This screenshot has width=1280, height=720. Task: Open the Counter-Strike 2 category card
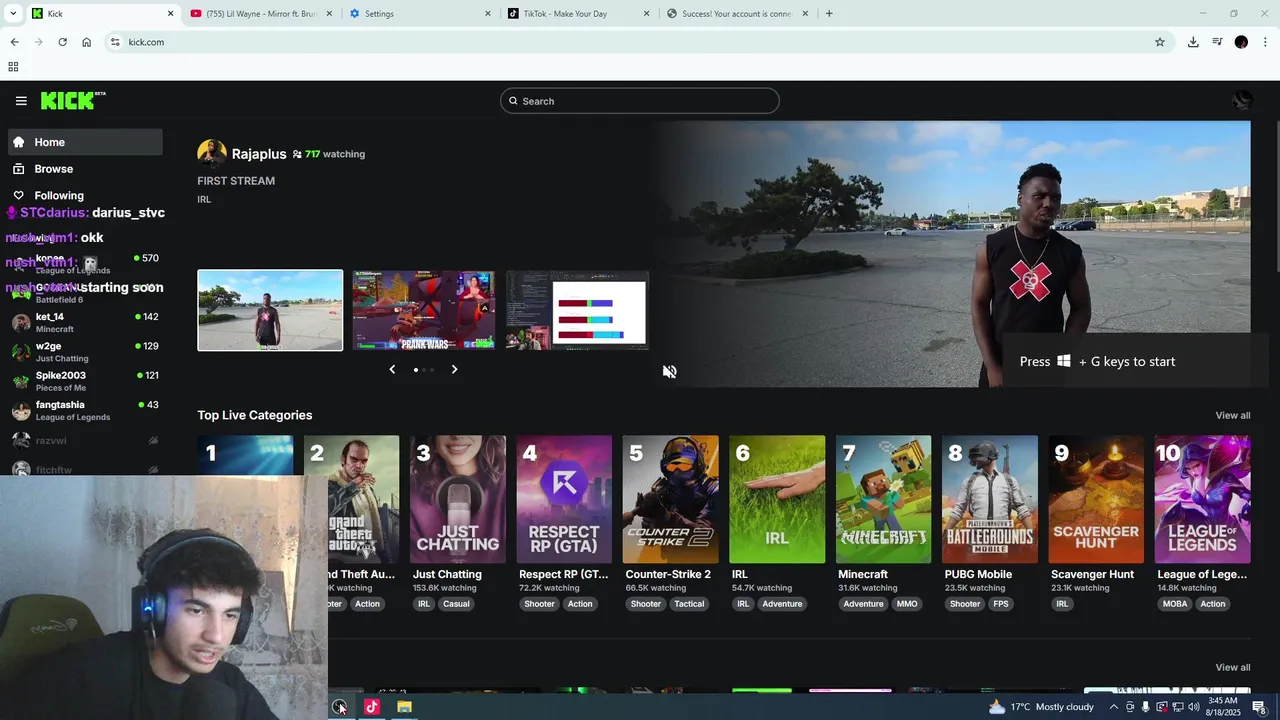point(670,499)
